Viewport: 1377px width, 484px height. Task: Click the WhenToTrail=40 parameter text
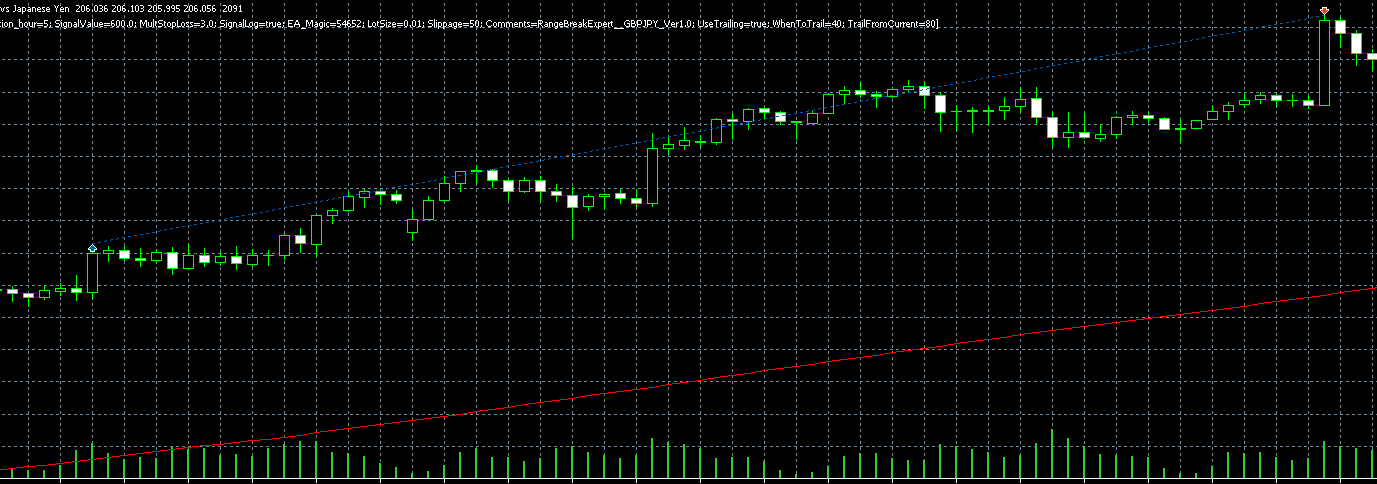806,23
